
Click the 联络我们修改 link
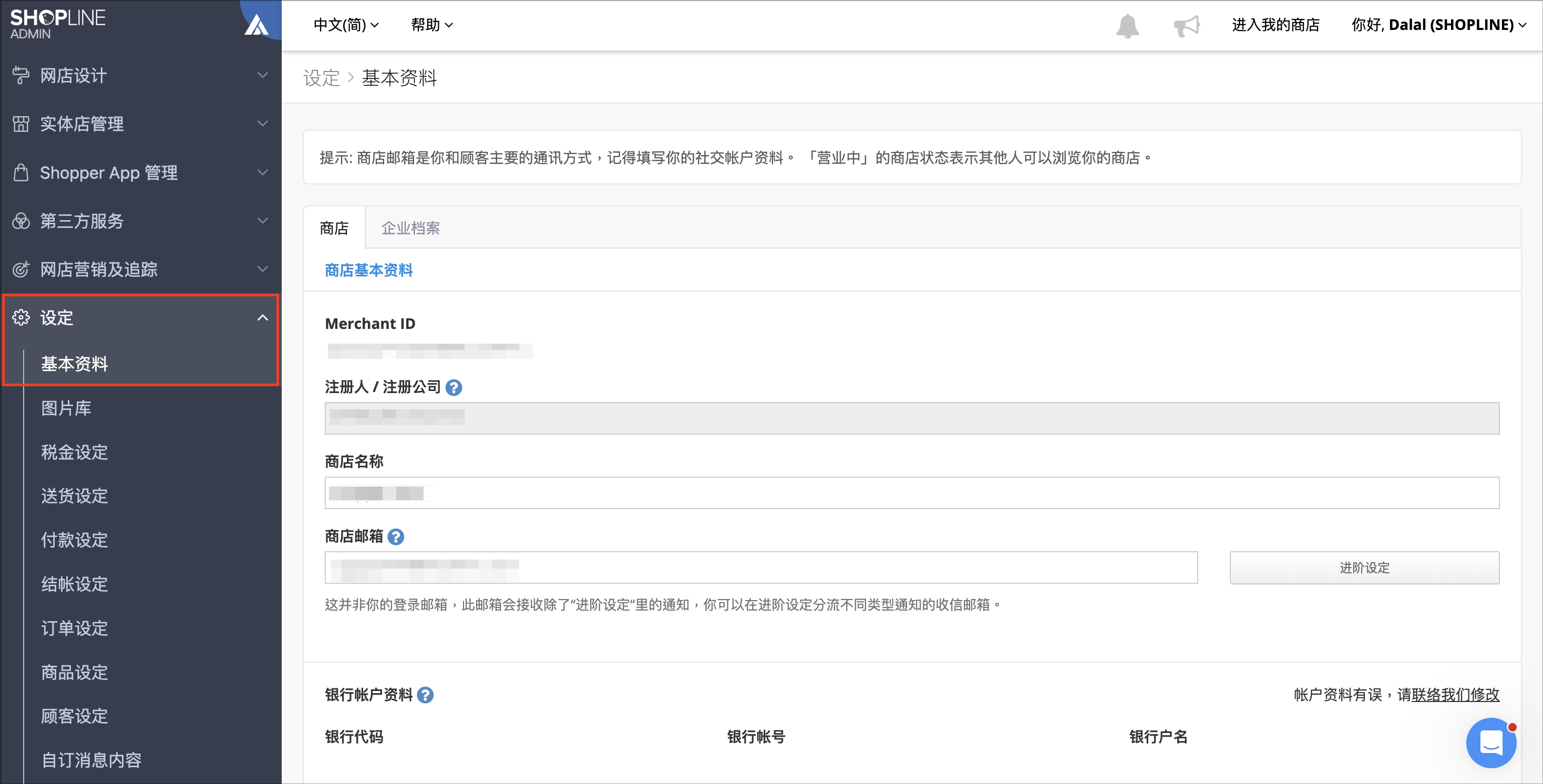(1456, 695)
